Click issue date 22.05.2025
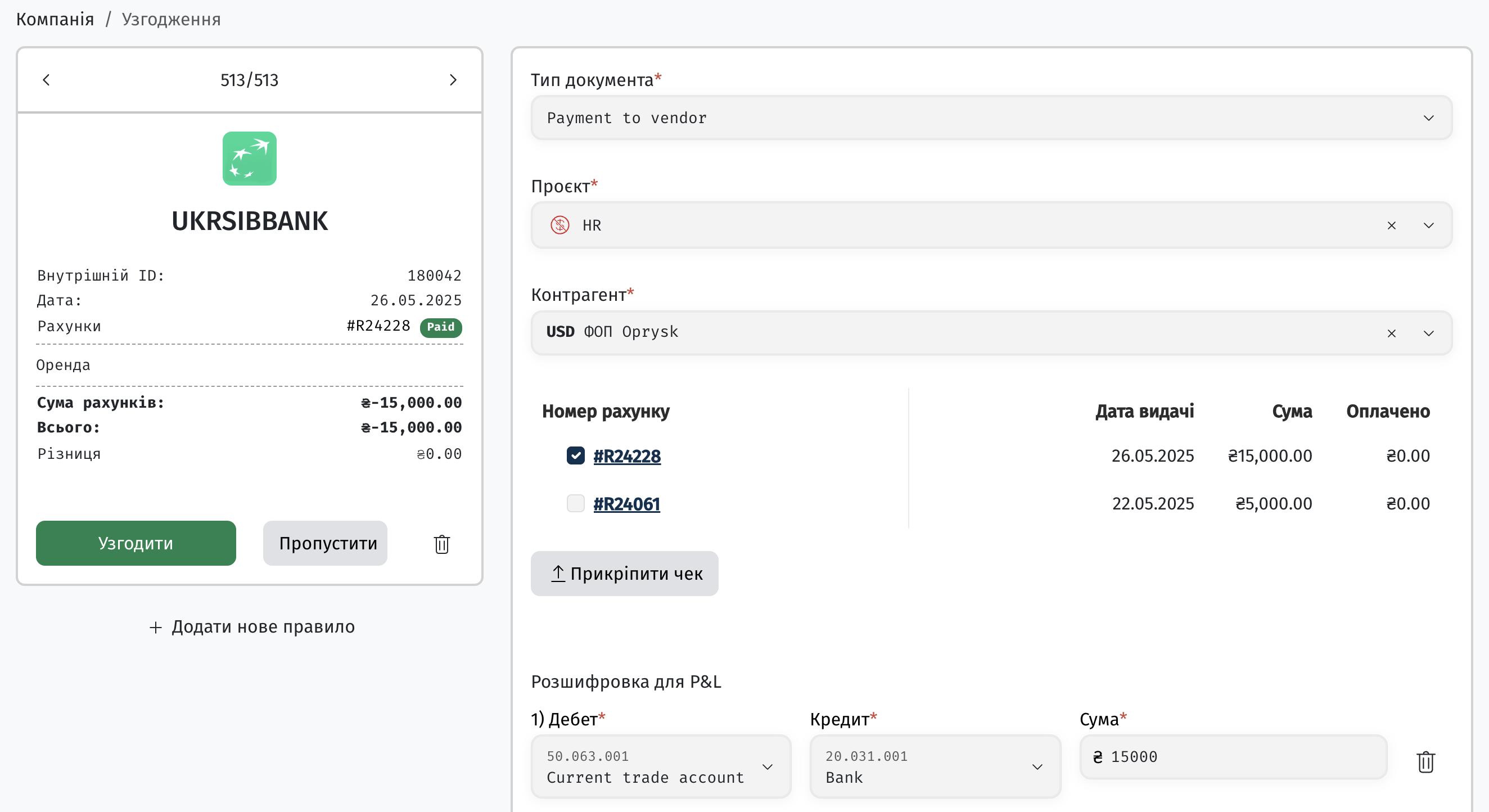 point(1153,504)
